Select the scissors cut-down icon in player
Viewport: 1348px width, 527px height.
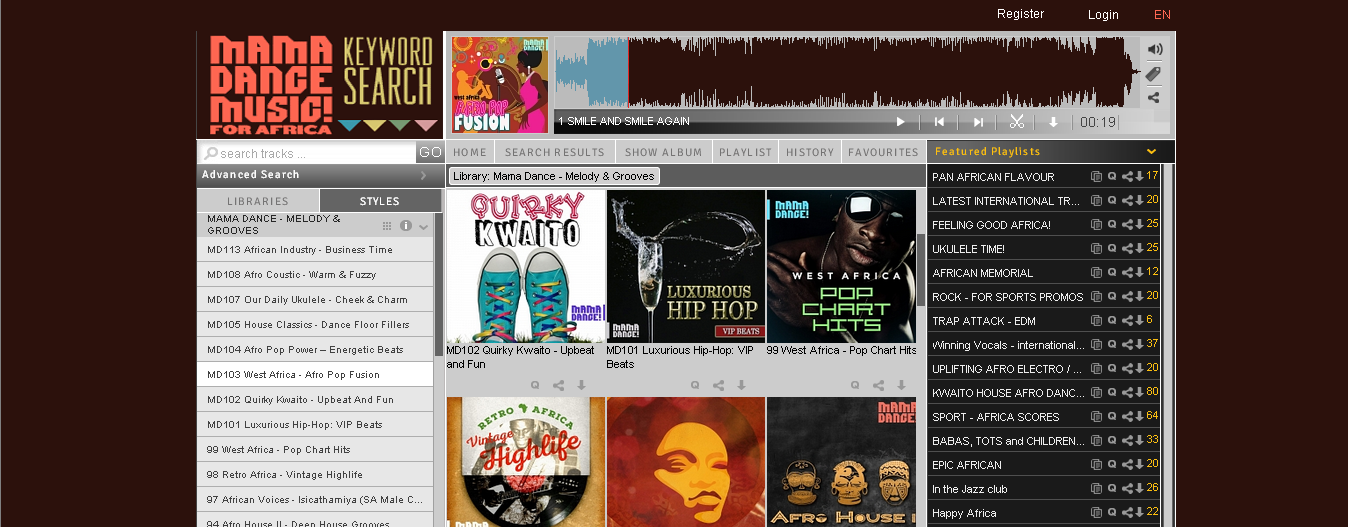(x=1017, y=121)
